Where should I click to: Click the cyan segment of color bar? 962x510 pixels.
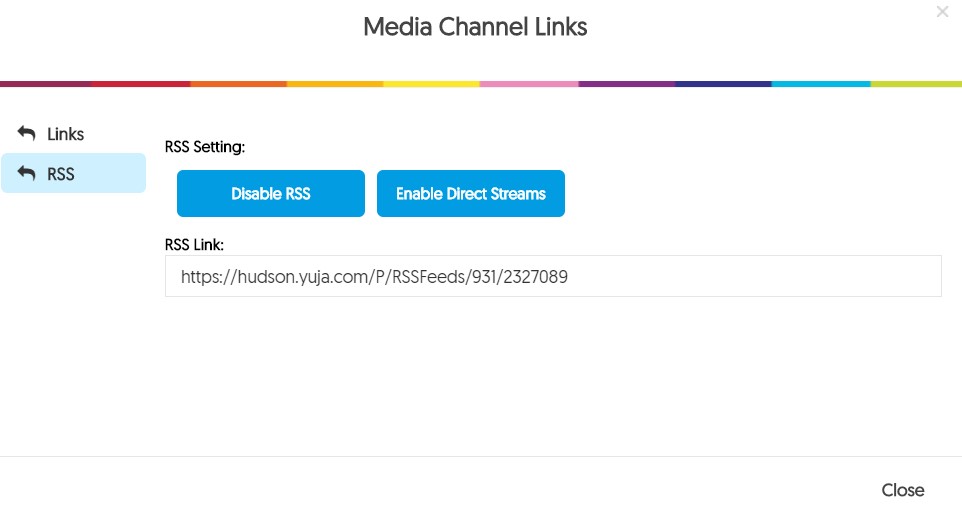(821, 83)
